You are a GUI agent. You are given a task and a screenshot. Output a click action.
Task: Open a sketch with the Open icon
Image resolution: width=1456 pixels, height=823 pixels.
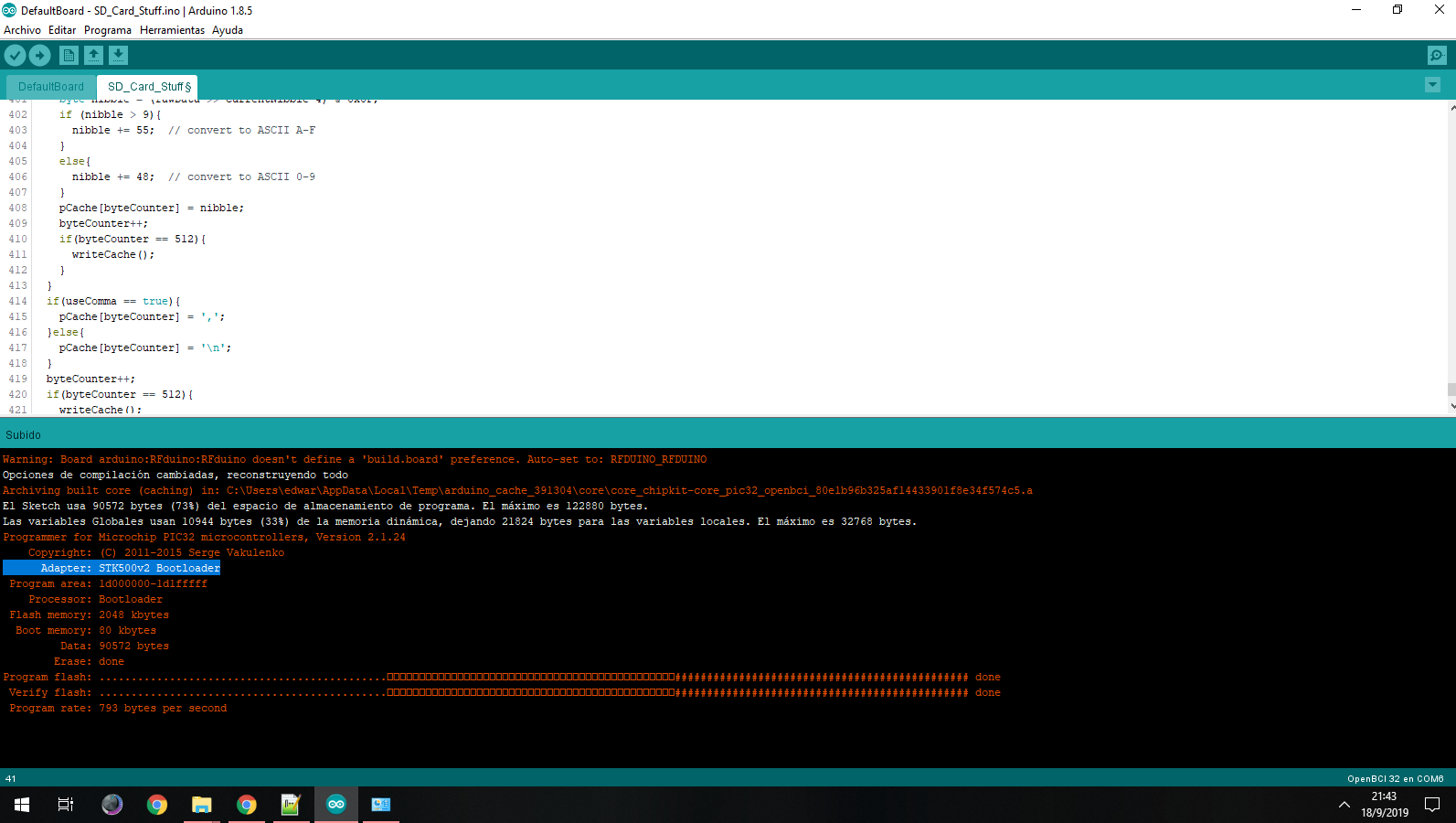[93, 56]
